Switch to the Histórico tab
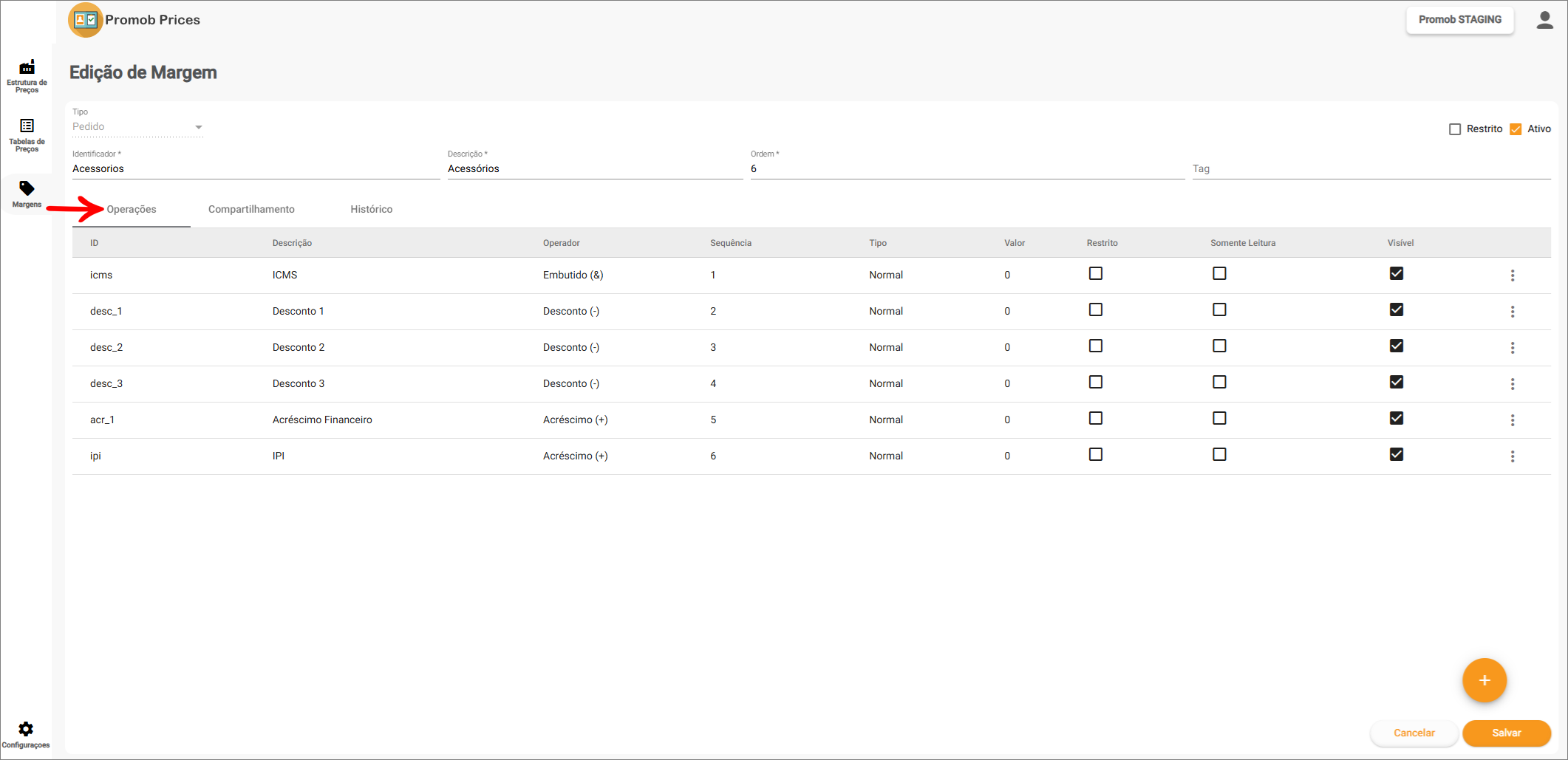The height and width of the screenshot is (760, 1568). [x=371, y=210]
